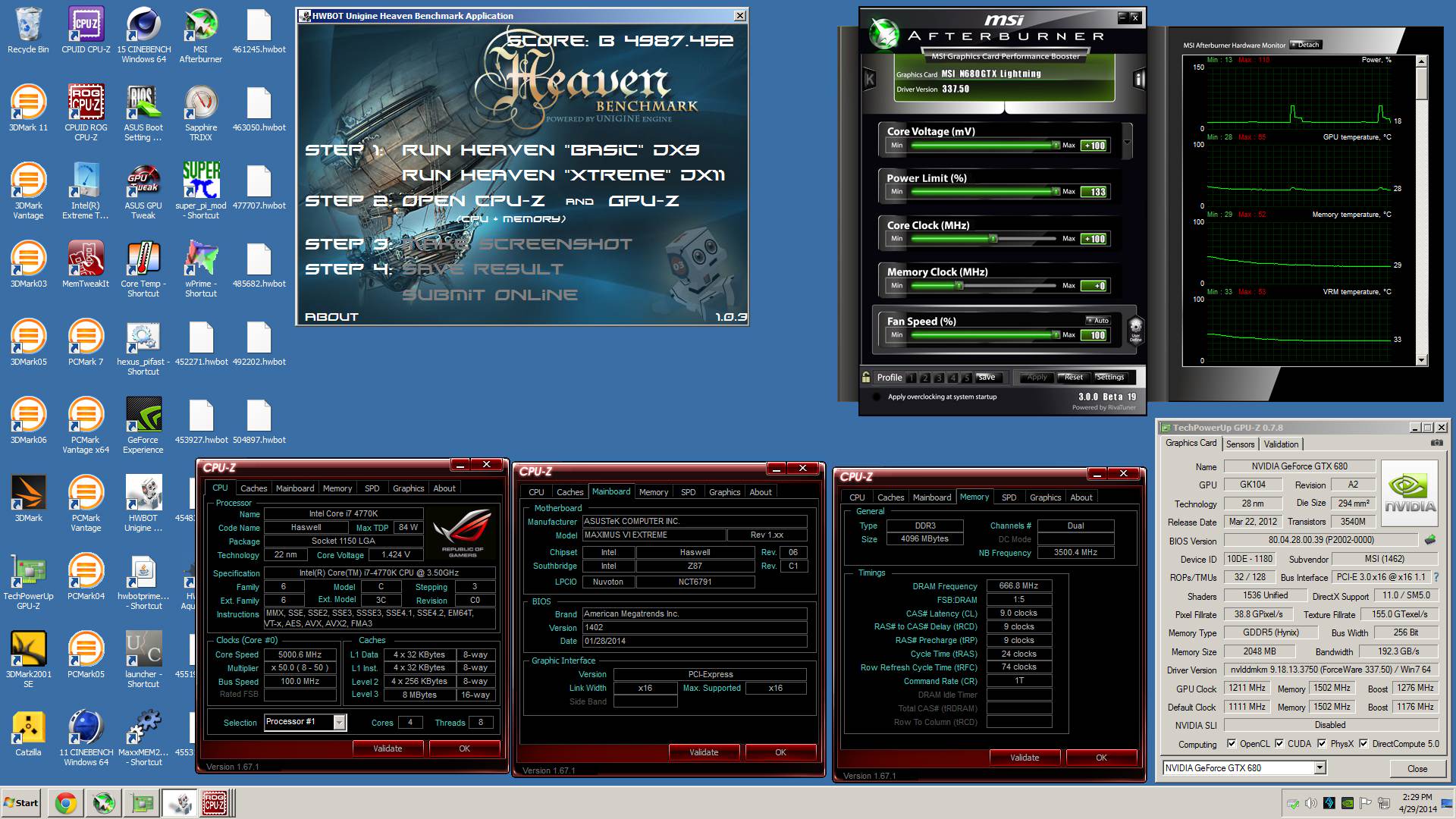
Task: Open About tab in first CPU-Z window
Action: pyautogui.click(x=444, y=488)
